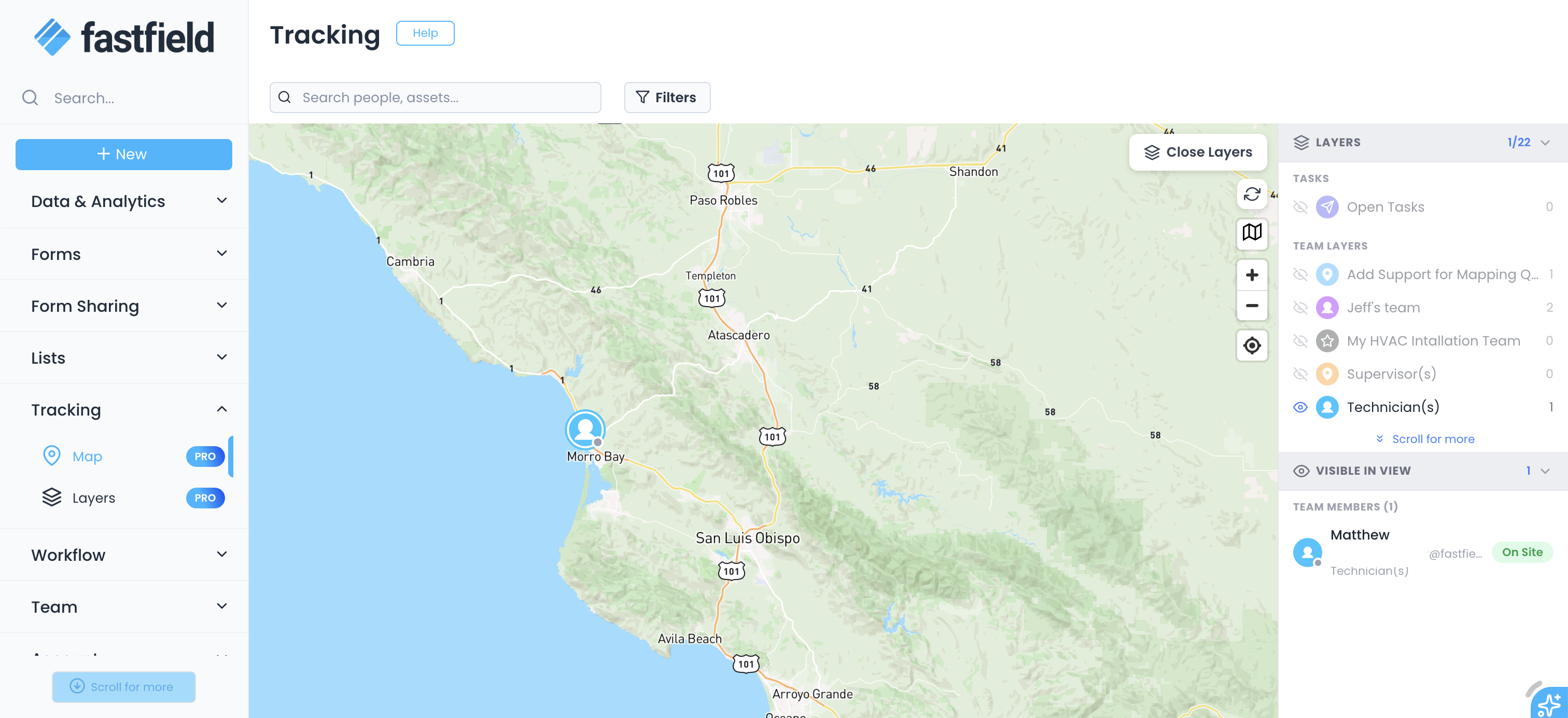The image size is (1568, 718).
Task: Click the Close Layers button
Action: 1197,152
